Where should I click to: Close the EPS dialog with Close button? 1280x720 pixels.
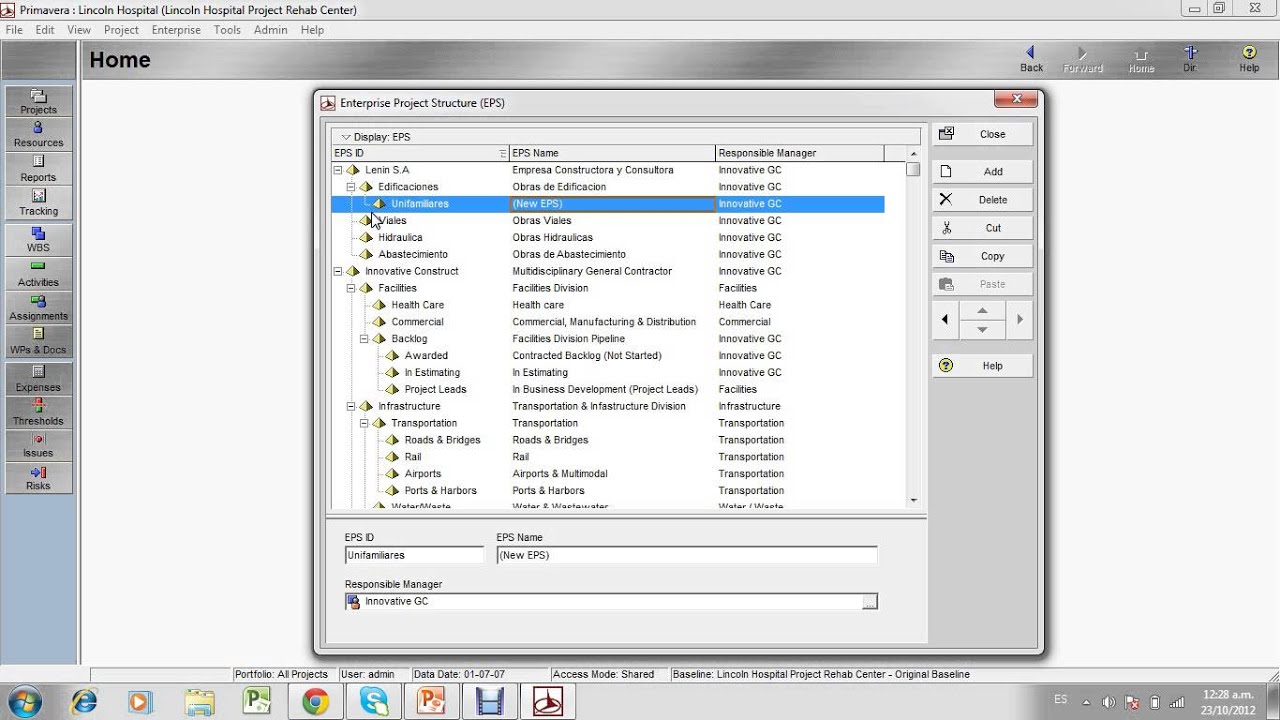tap(982, 134)
